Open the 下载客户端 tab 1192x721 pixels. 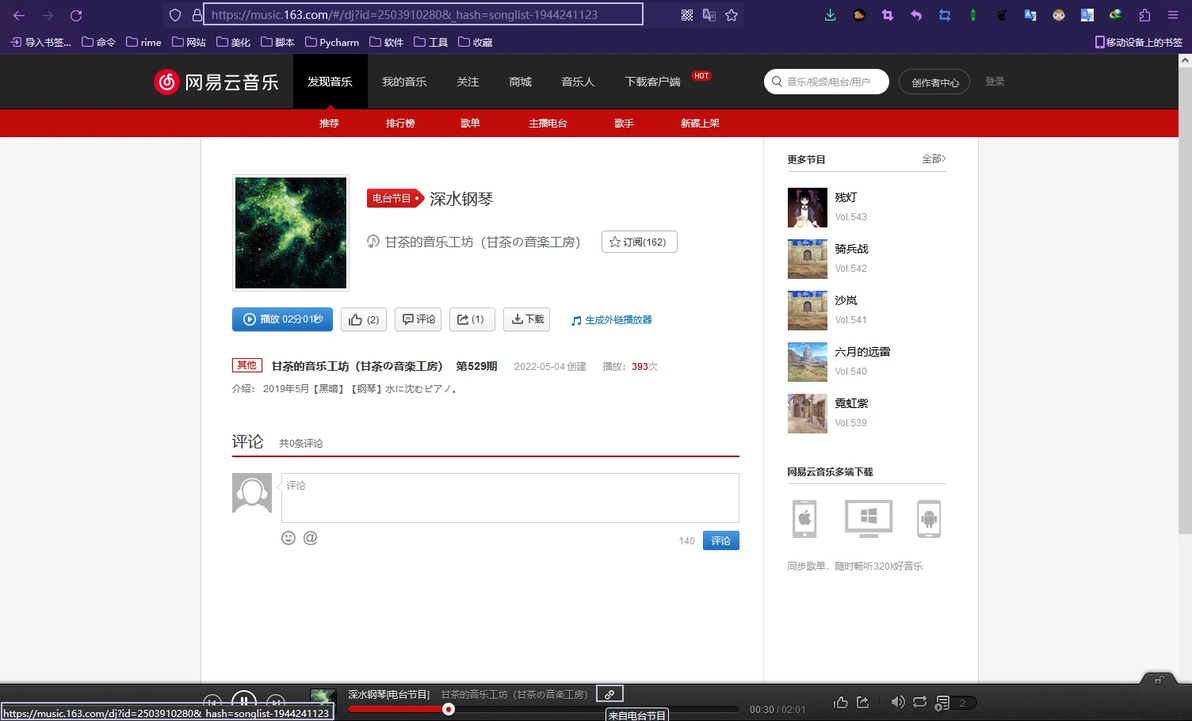click(652, 81)
